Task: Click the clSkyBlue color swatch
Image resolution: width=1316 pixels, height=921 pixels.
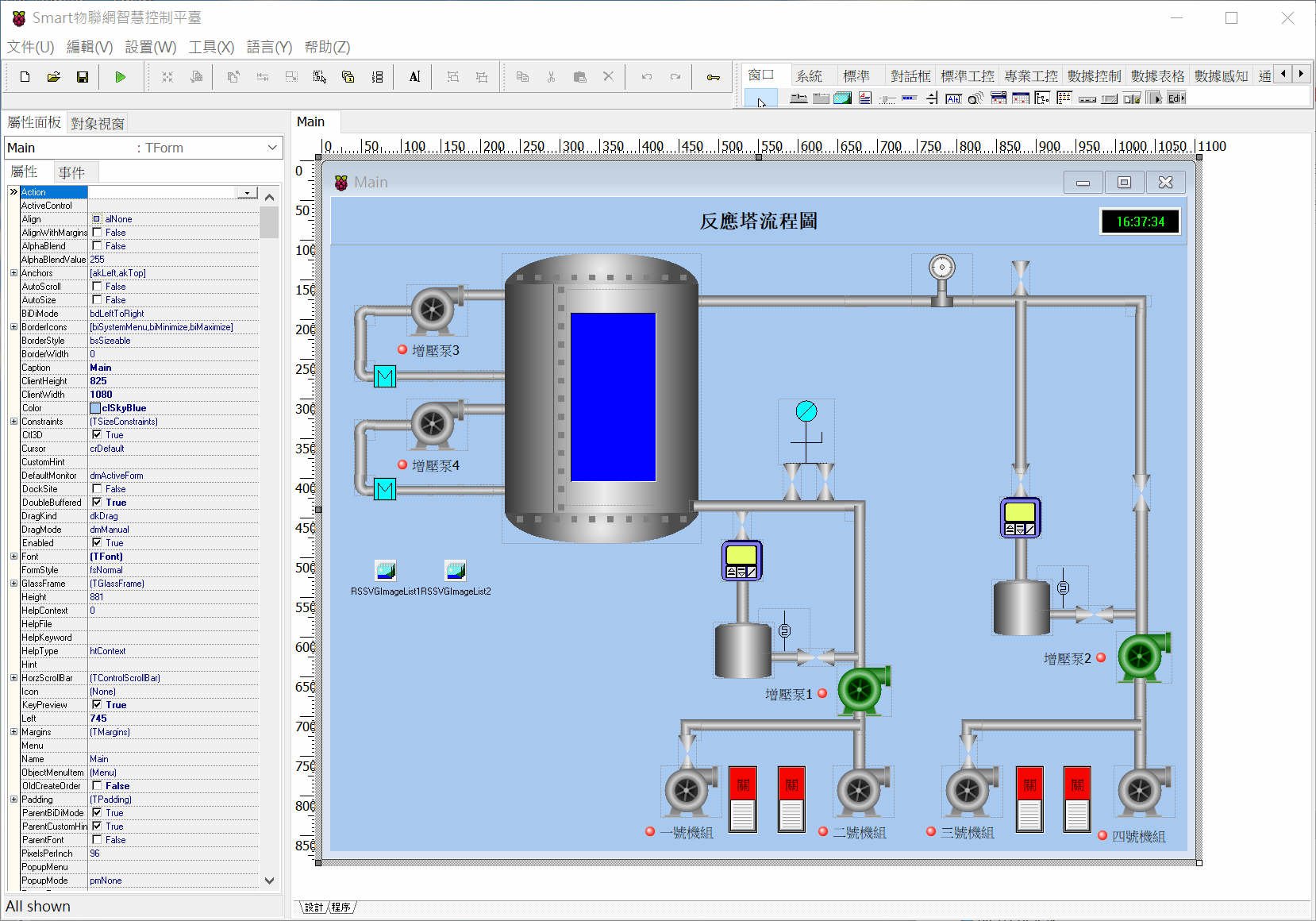Action: 95,408
